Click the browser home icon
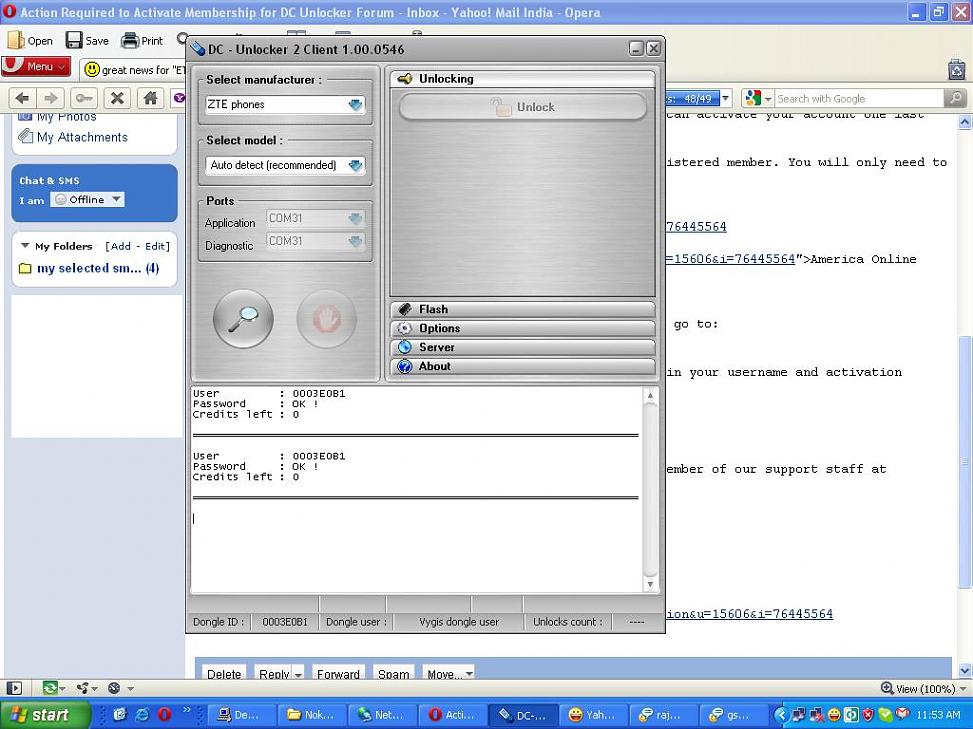This screenshot has height=729, width=973. point(150,98)
